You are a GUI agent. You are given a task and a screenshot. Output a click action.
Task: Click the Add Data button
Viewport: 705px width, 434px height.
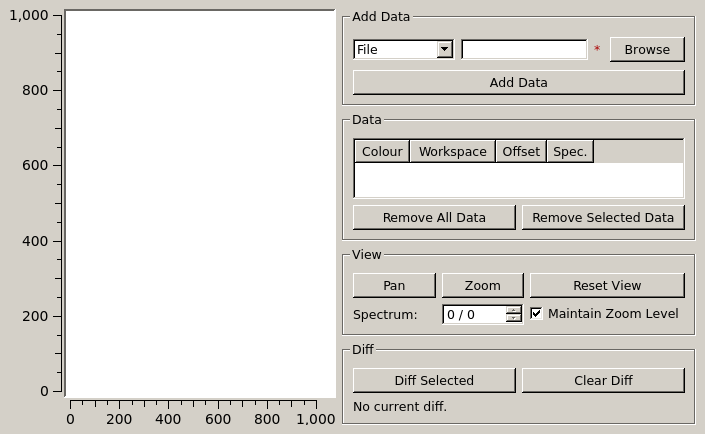pos(518,82)
